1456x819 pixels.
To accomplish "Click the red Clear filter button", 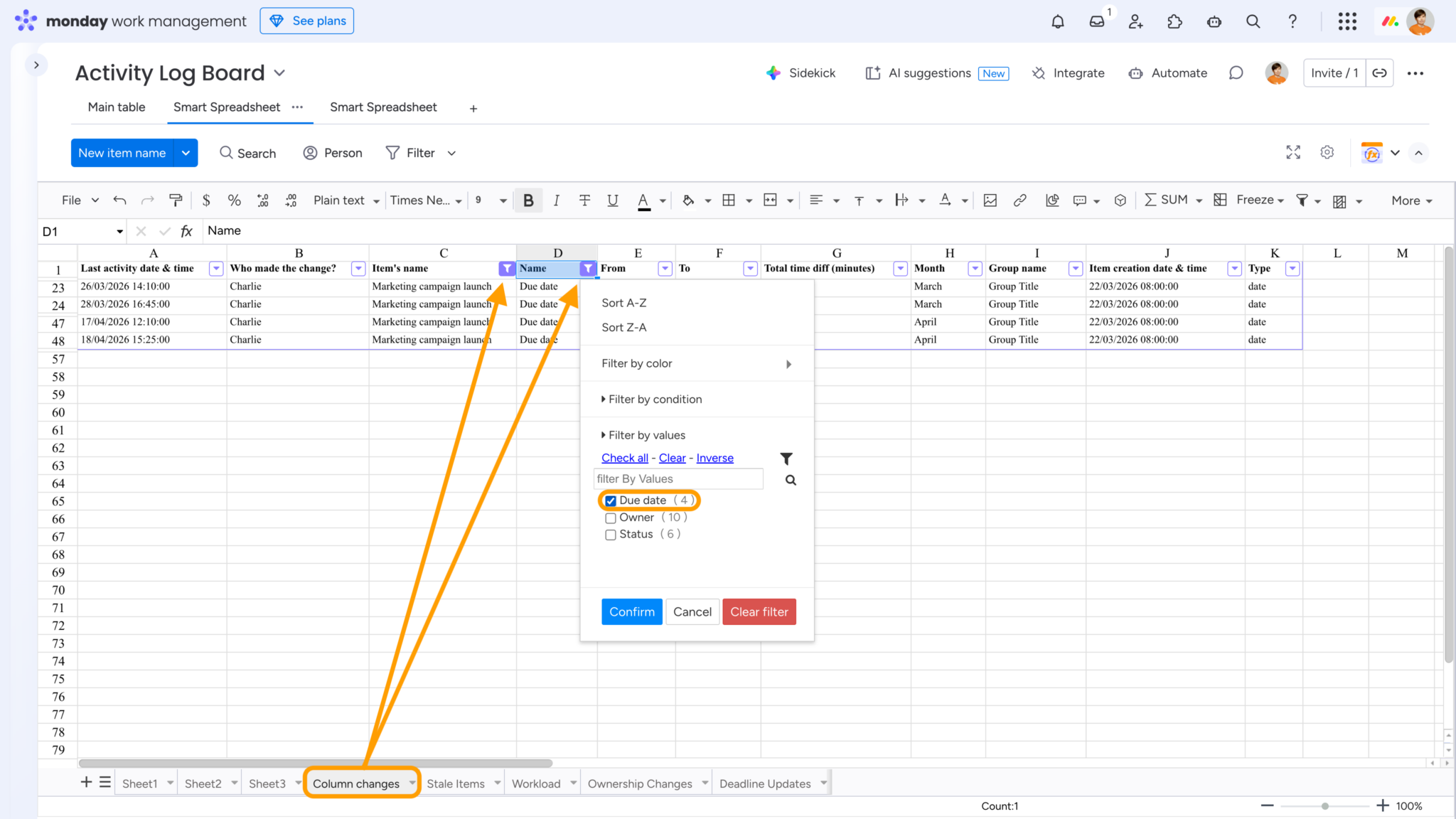I will (x=759, y=612).
